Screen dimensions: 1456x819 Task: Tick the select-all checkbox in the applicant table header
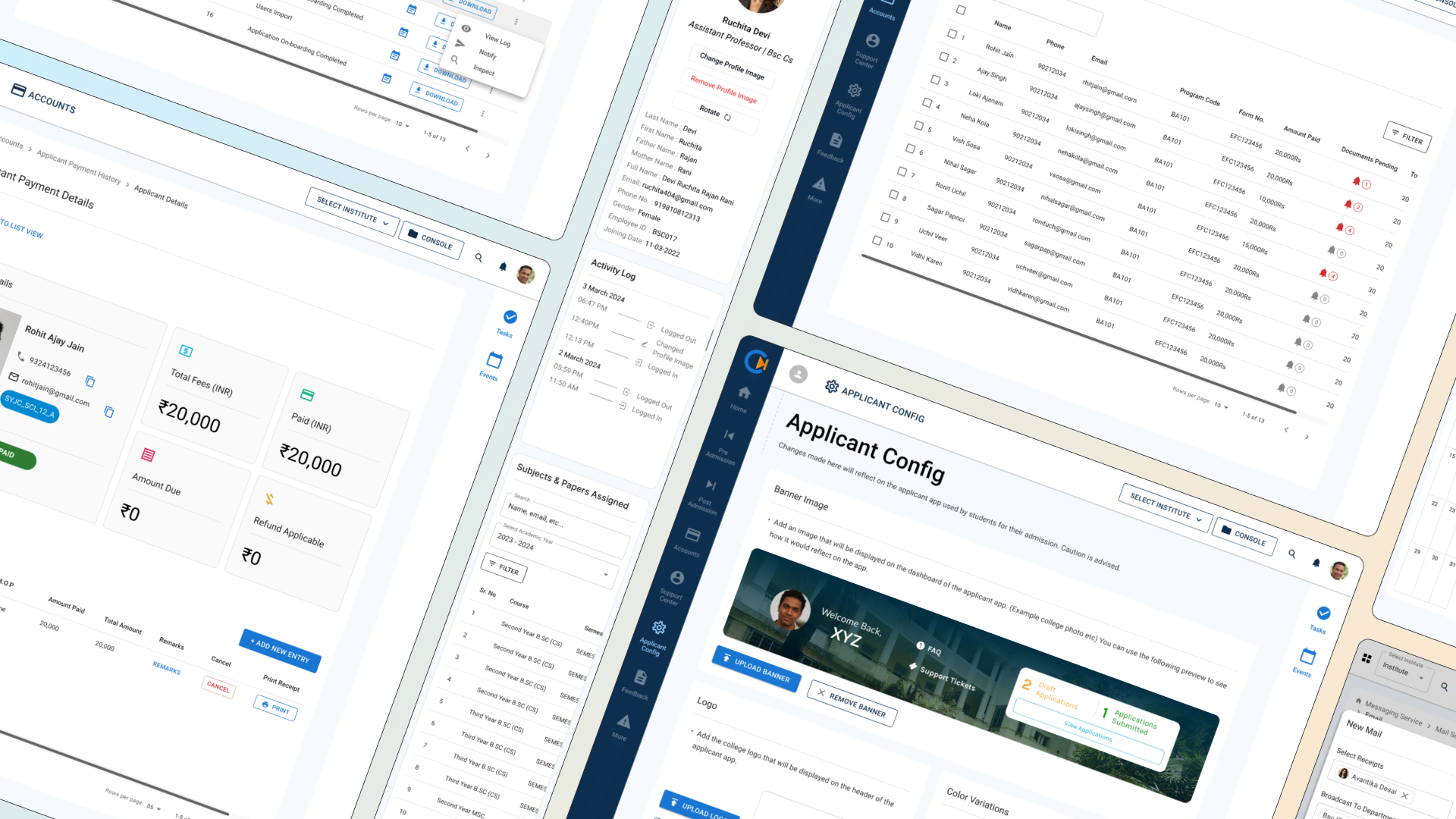(960, 10)
